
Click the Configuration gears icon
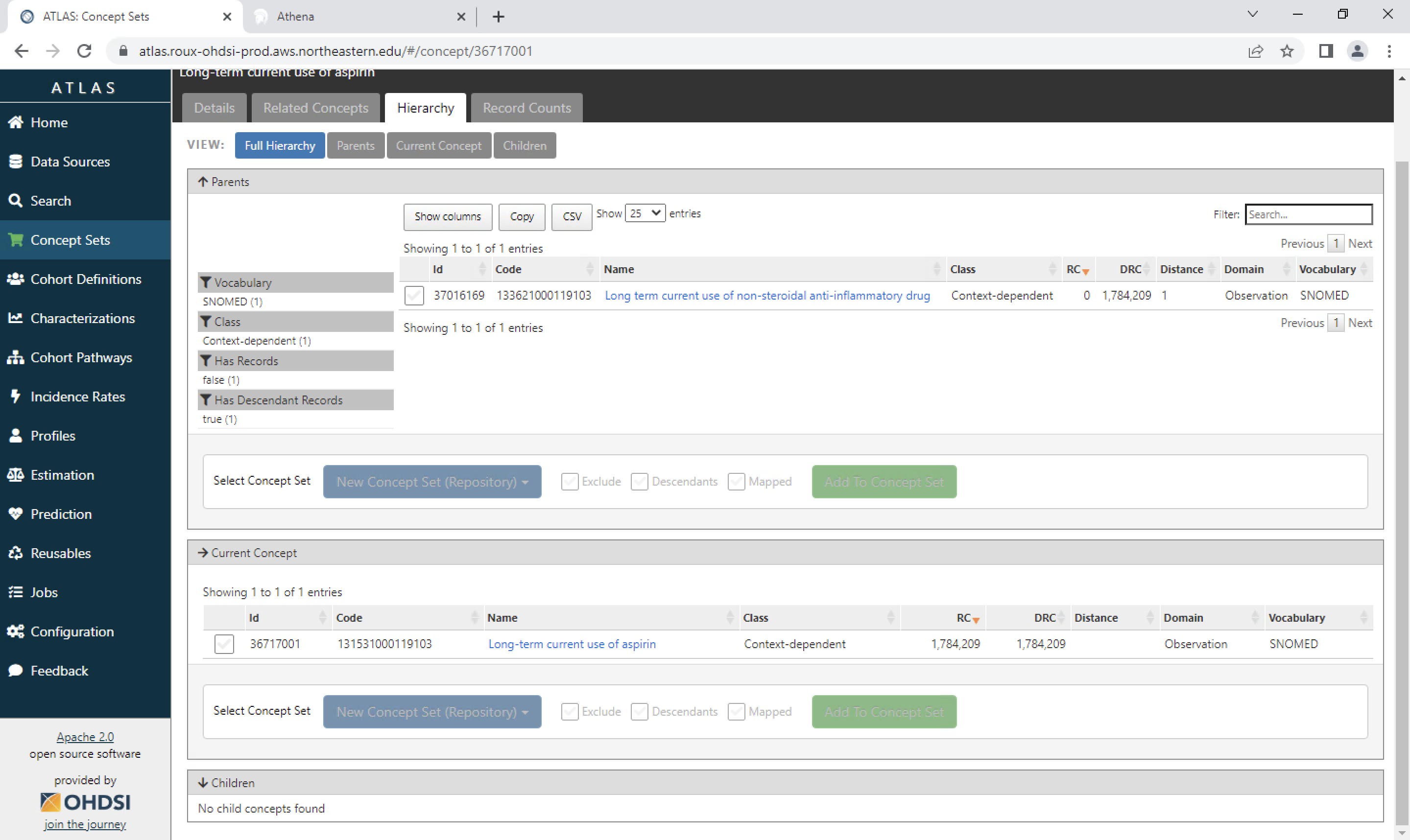coord(15,631)
